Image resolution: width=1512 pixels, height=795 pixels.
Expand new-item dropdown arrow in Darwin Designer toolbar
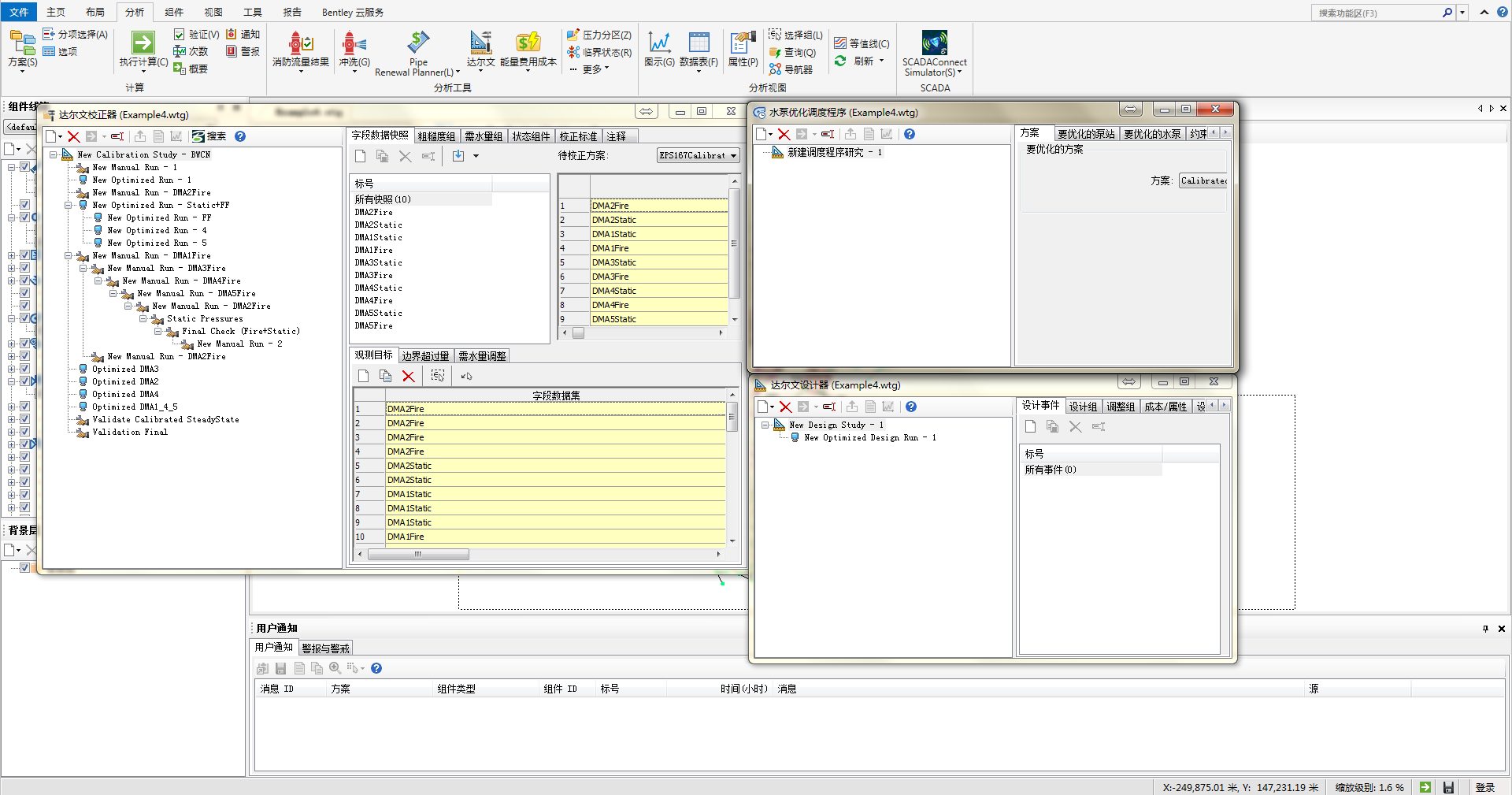[x=772, y=407]
